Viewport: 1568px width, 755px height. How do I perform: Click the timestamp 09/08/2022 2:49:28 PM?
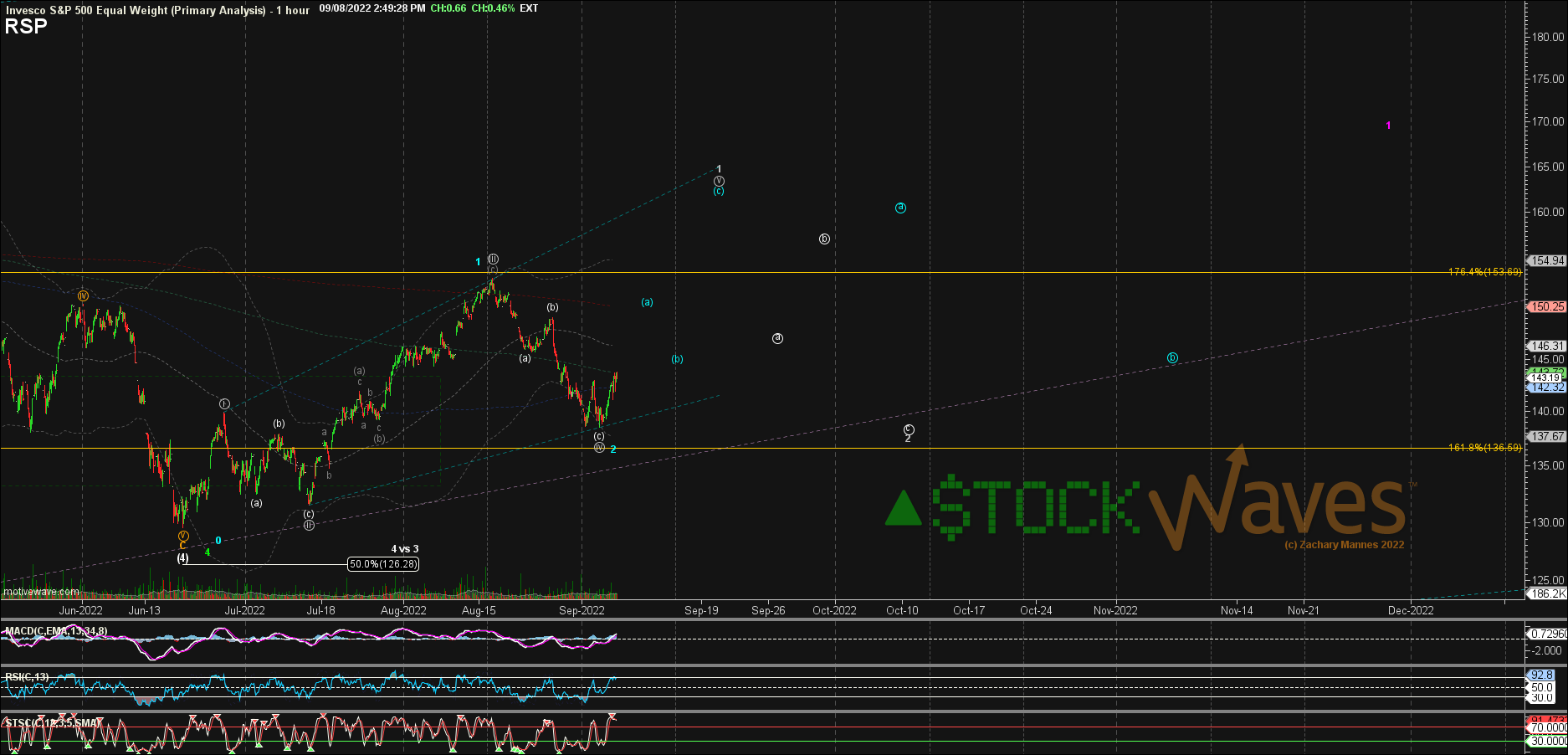[372, 8]
